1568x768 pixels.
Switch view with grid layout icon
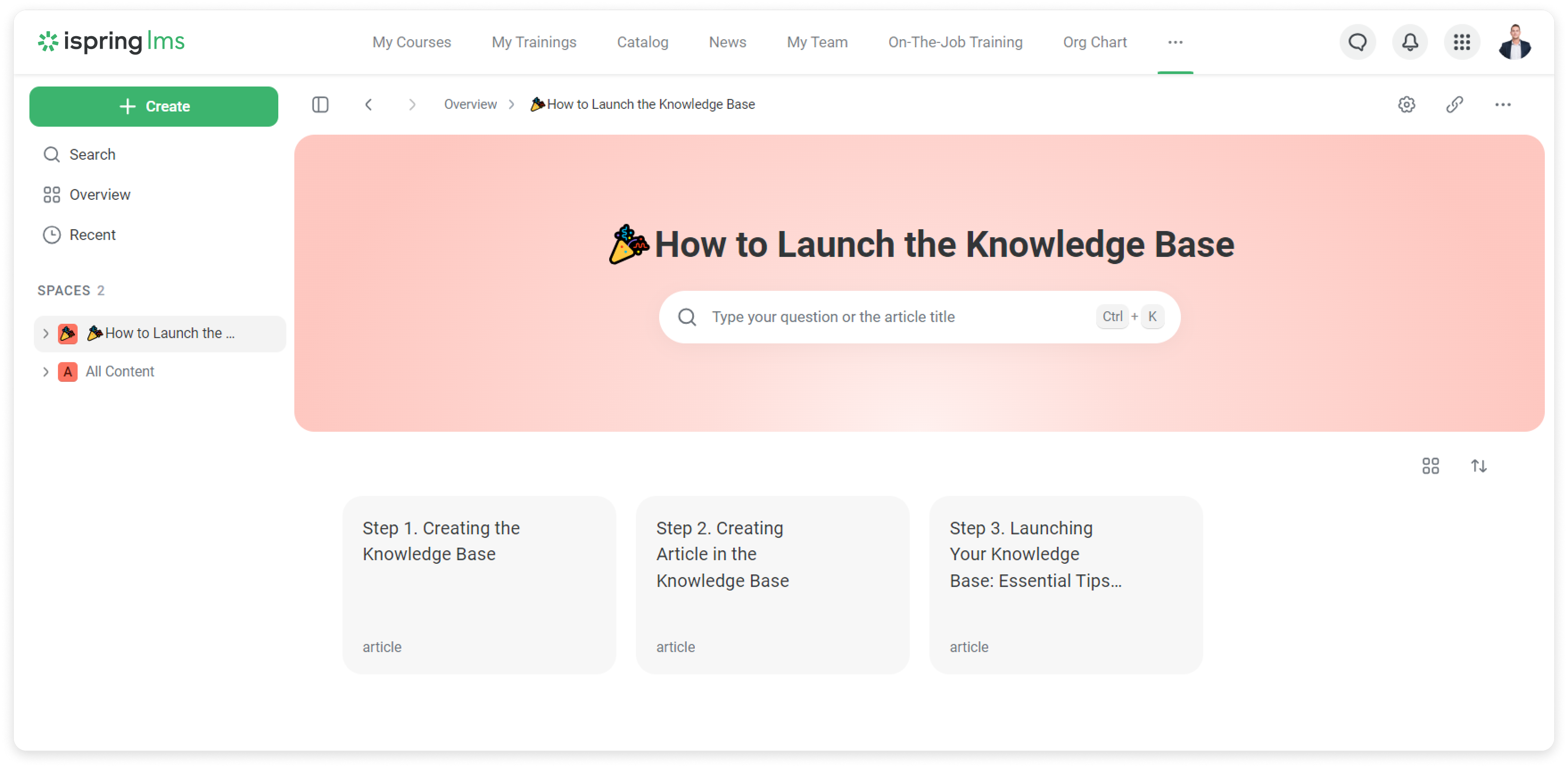[x=1431, y=466]
